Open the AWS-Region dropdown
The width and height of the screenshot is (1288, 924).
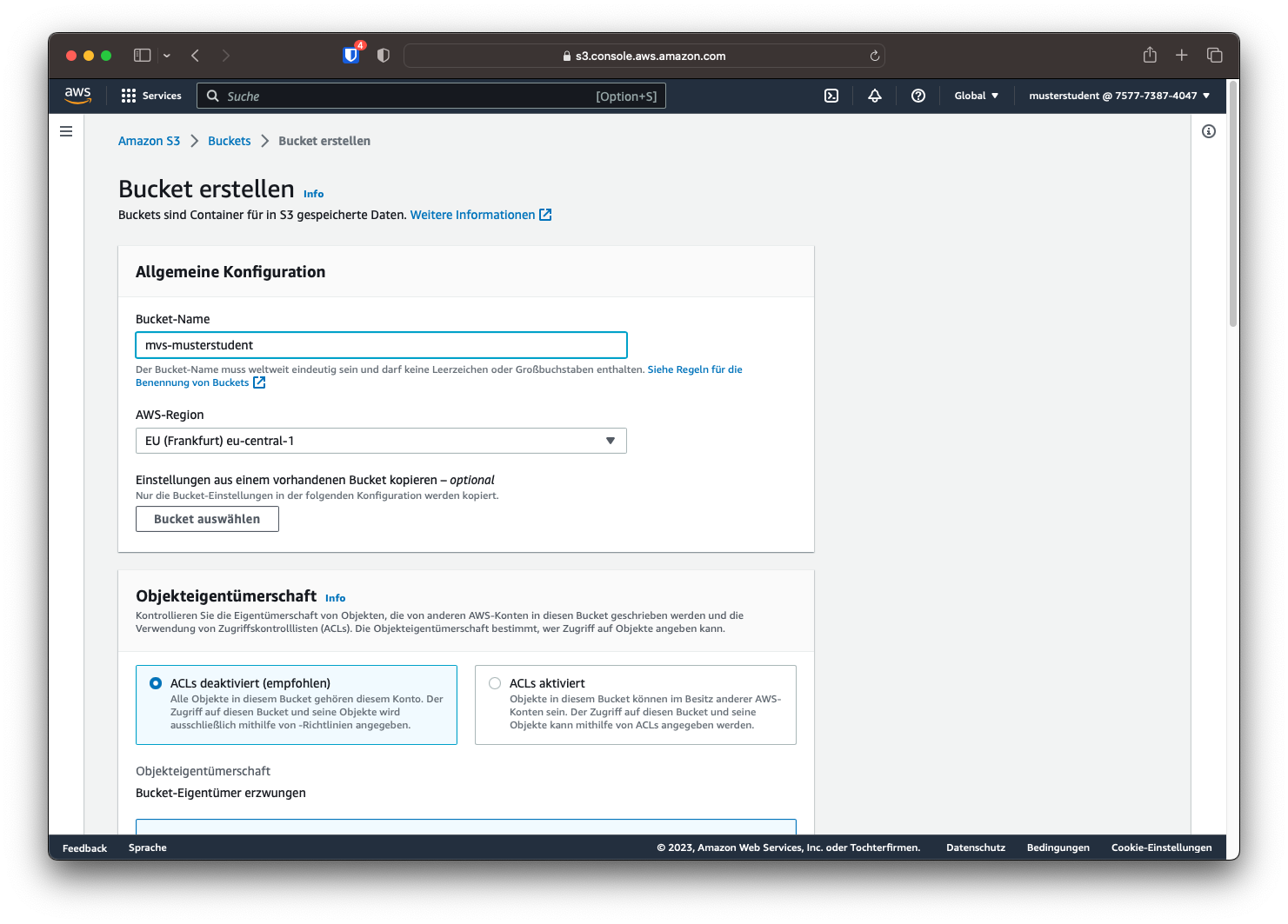381,441
